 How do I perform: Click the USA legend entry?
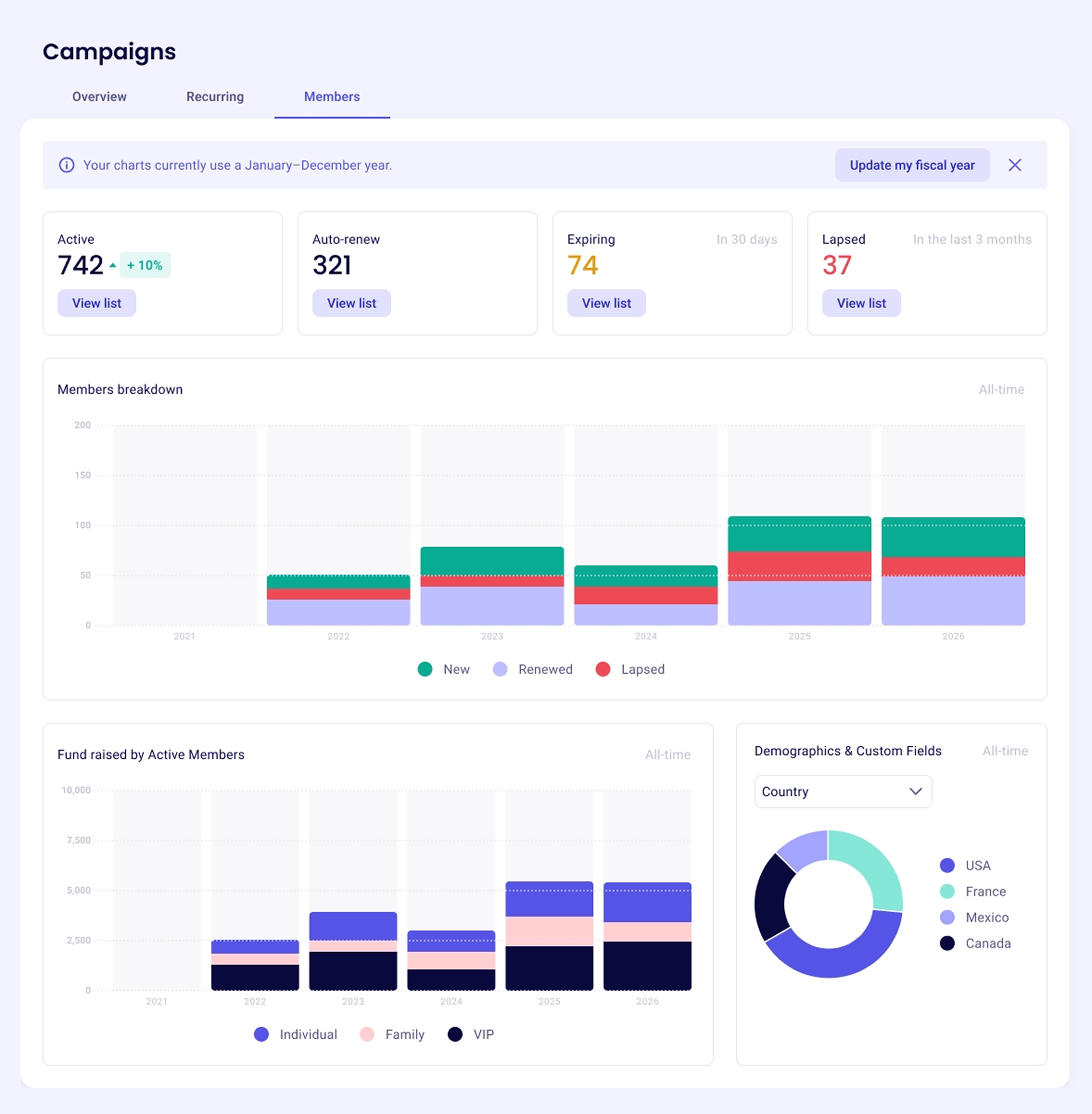[x=965, y=865]
